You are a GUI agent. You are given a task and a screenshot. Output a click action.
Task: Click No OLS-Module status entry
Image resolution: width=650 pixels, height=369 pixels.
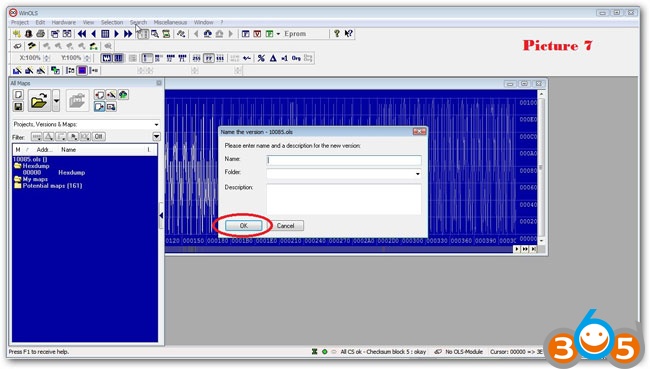point(464,352)
